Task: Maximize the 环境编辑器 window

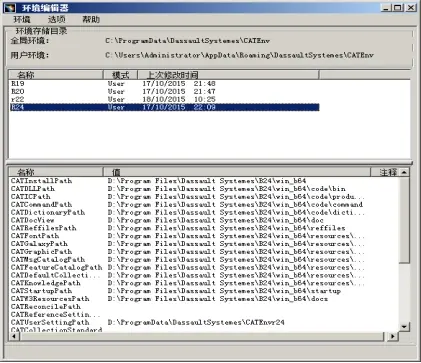Action: 398,7
